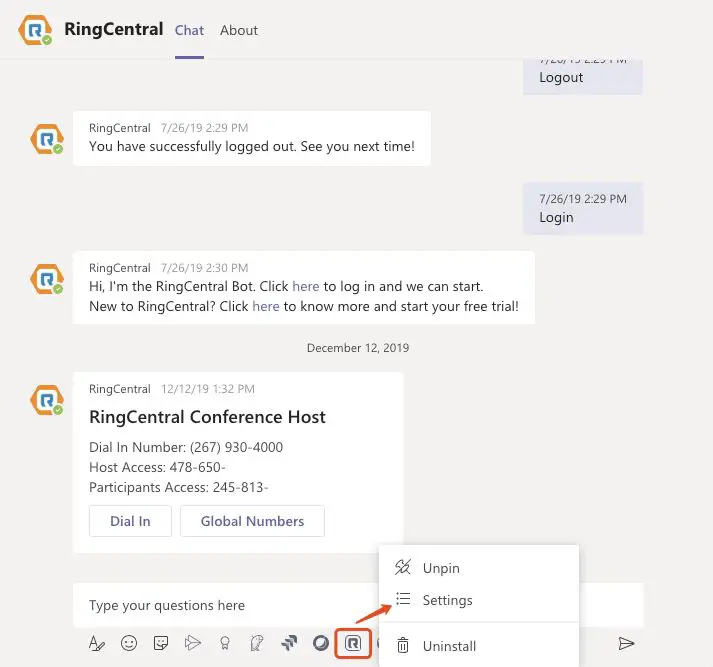
Task: Choose Settings in the context menu
Action: pos(479,600)
